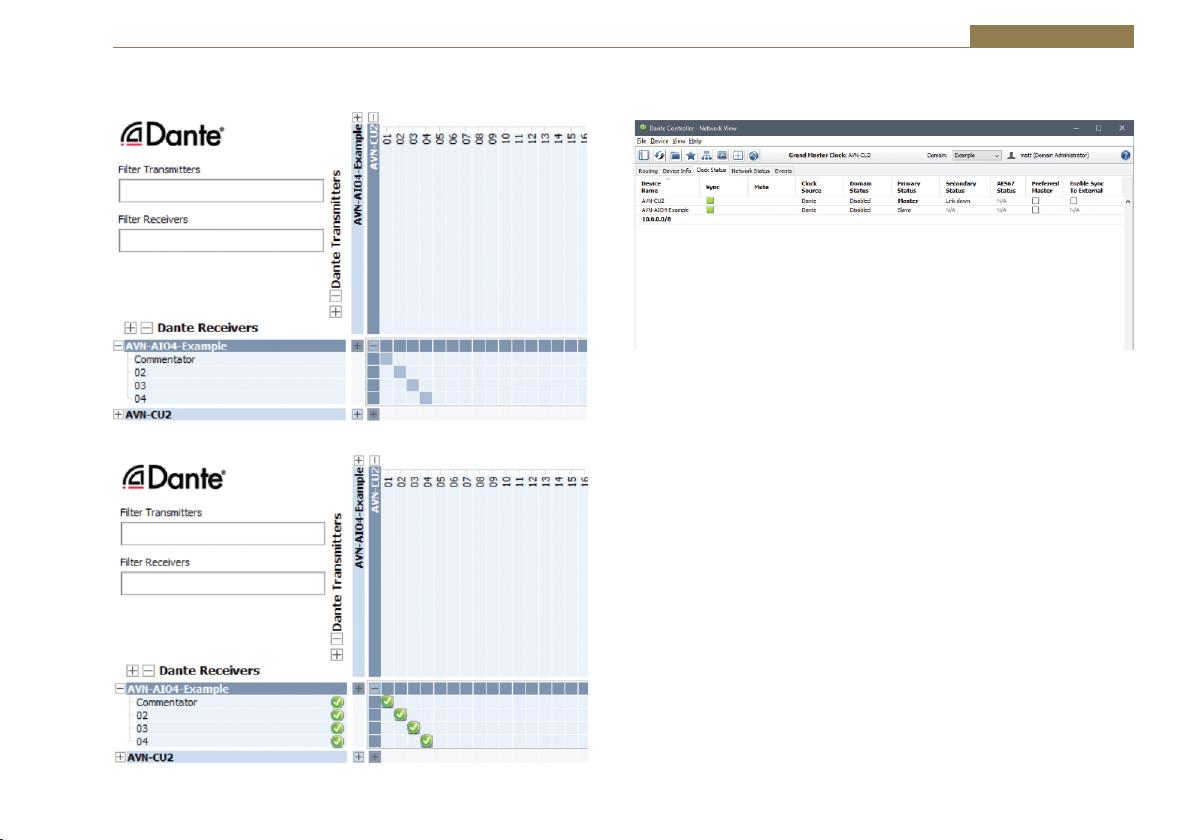Click the green subscription check at 02 crosspoint

[401, 715]
